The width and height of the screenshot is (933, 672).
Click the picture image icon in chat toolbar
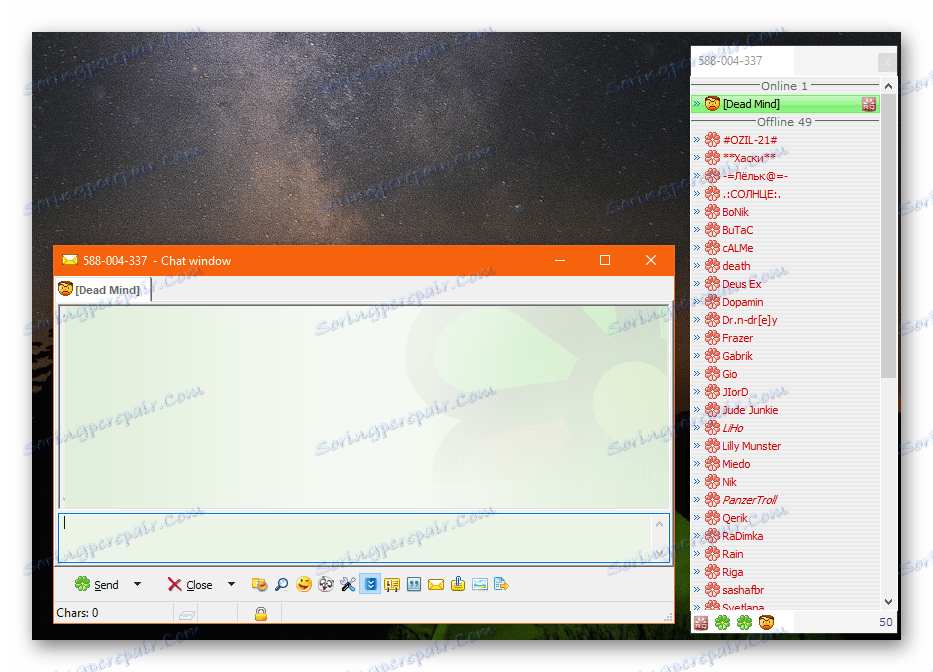click(x=480, y=585)
